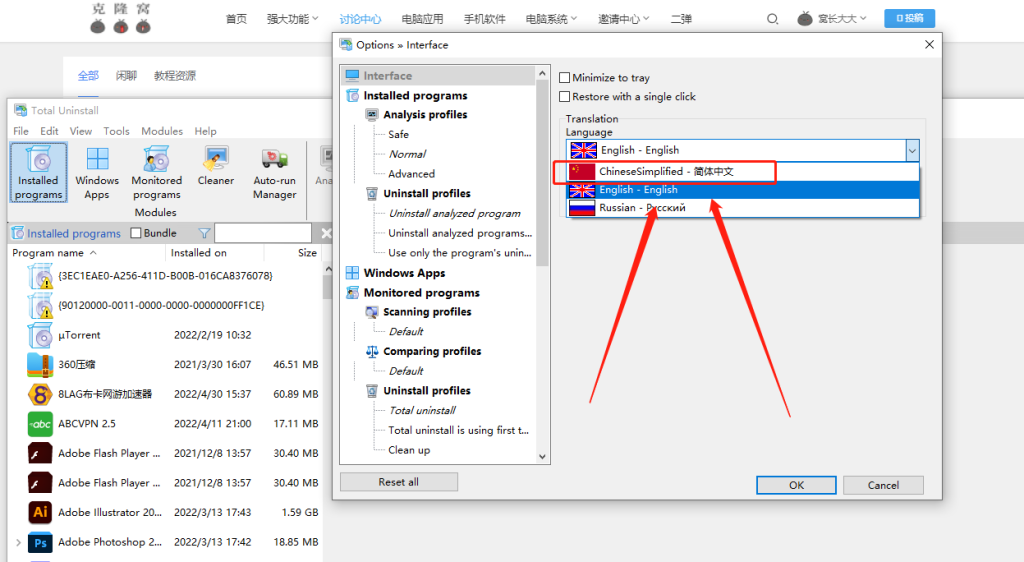Select Clean up tree item
This screenshot has width=1024, height=562.
tap(409, 450)
